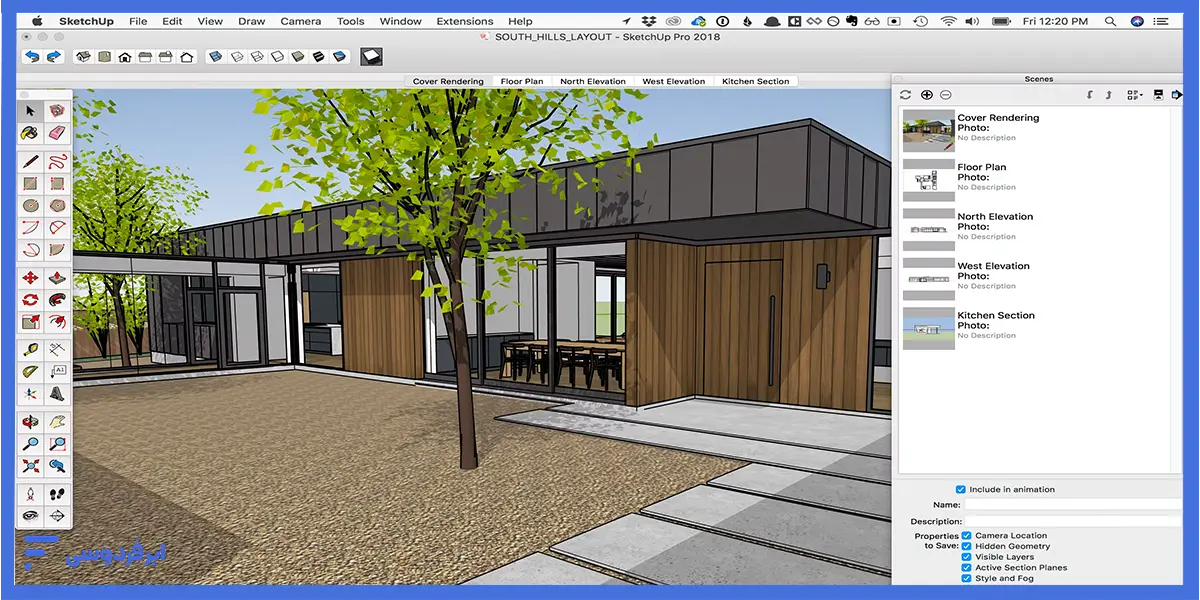Pick the Paint Bucket tool
This screenshot has width=1200, height=600.
(x=31, y=132)
